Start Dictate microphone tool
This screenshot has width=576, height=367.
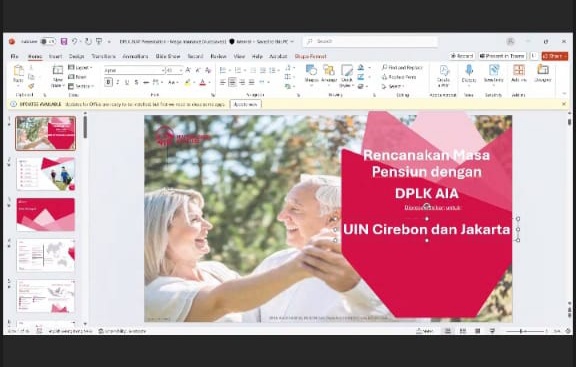[x=469, y=73]
